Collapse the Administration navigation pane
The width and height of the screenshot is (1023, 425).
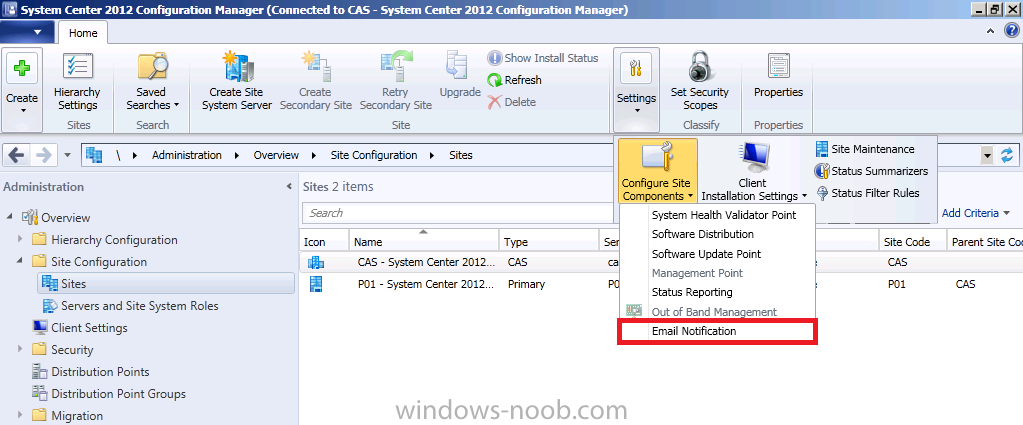(290, 187)
